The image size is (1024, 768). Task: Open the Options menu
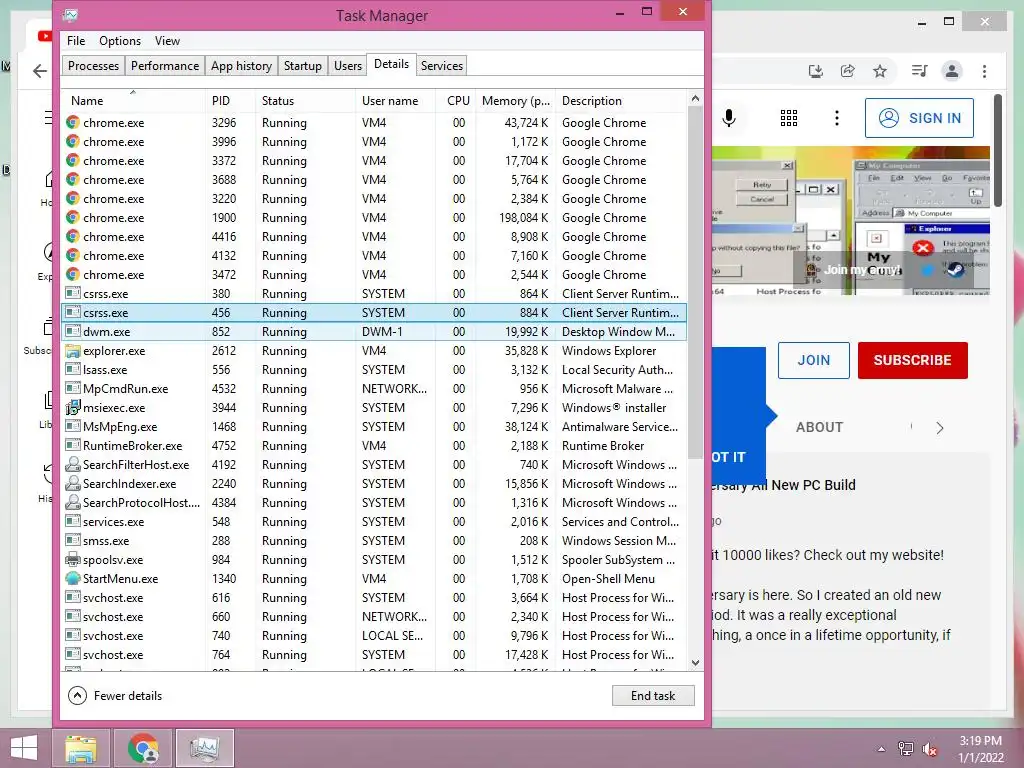pyautogui.click(x=120, y=40)
